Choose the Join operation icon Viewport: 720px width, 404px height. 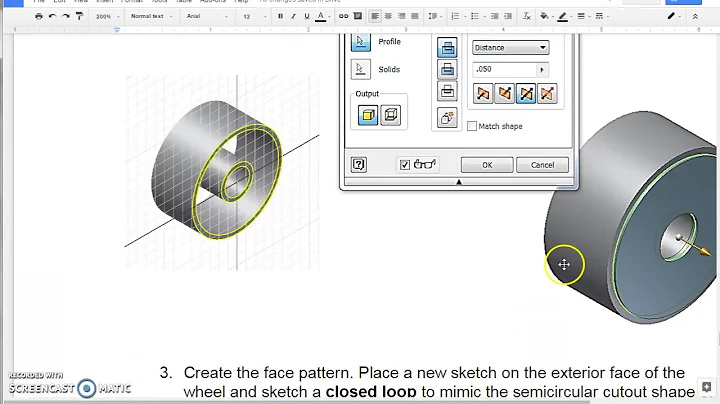point(447,47)
